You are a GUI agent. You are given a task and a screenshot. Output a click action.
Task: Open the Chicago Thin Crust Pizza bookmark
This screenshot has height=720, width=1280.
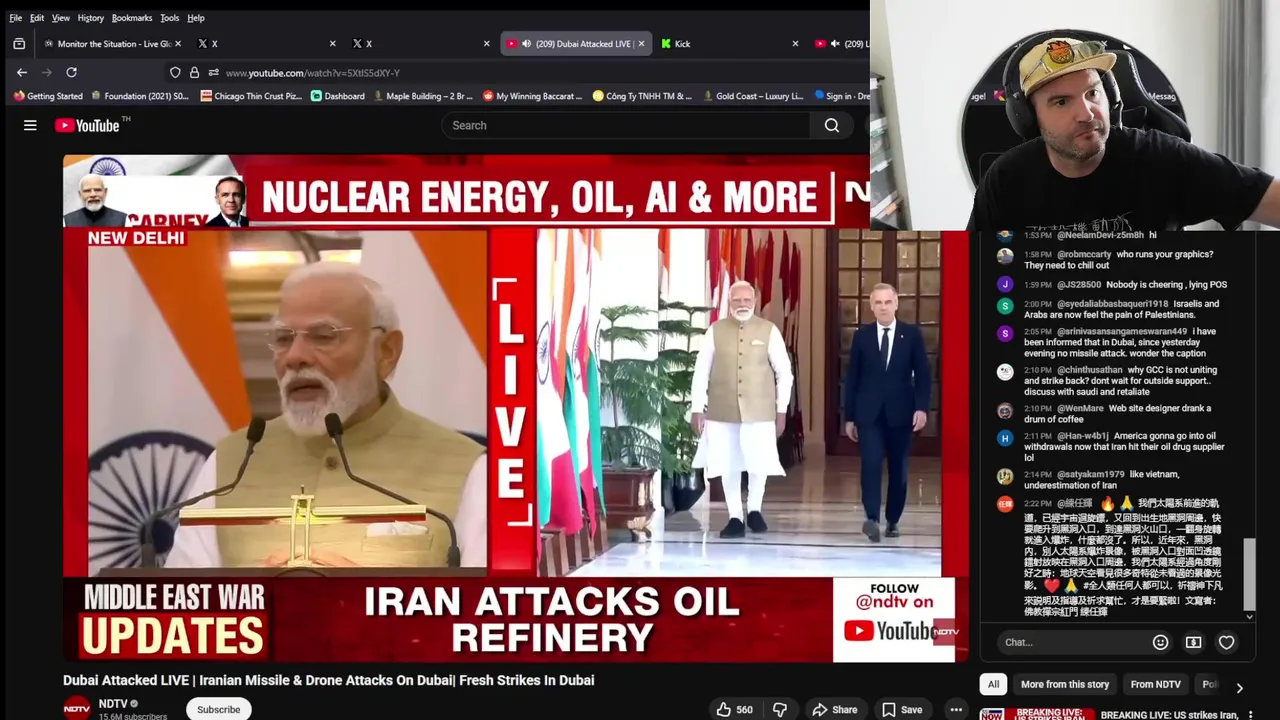click(x=251, y=96)
